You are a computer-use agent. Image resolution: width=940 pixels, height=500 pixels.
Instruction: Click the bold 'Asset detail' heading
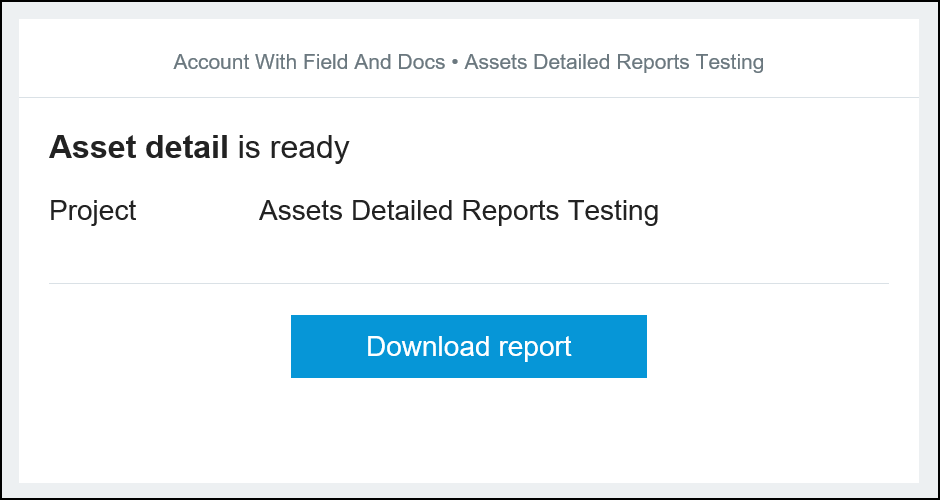point(138,148)
